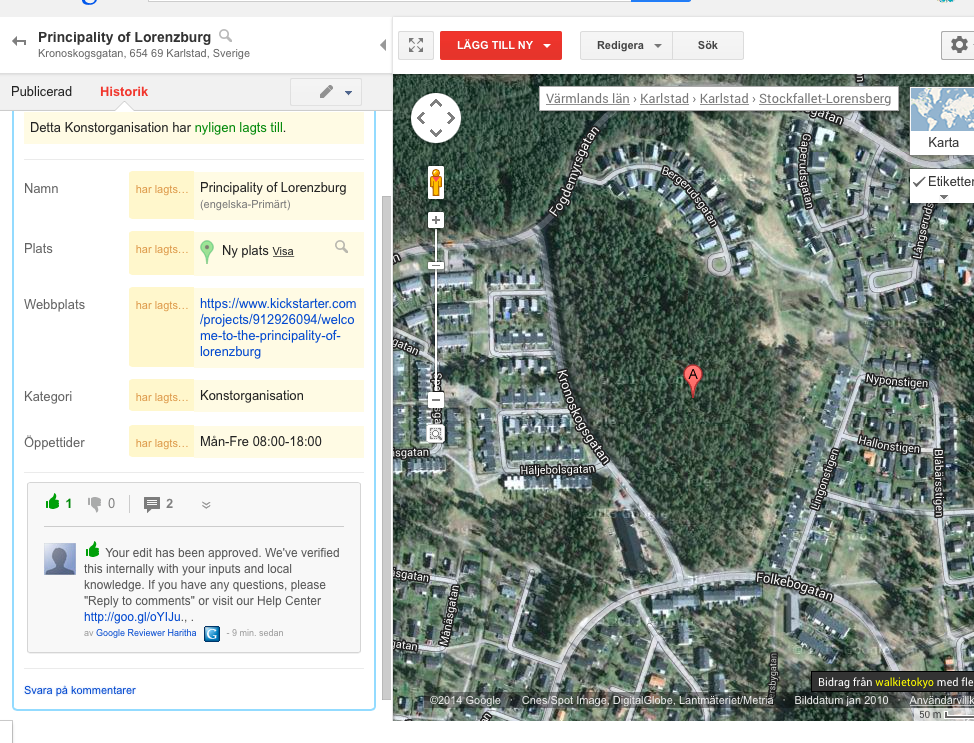Click the comments bubble icon showing 2
974x743 pixels.
[x=152, y=504]
